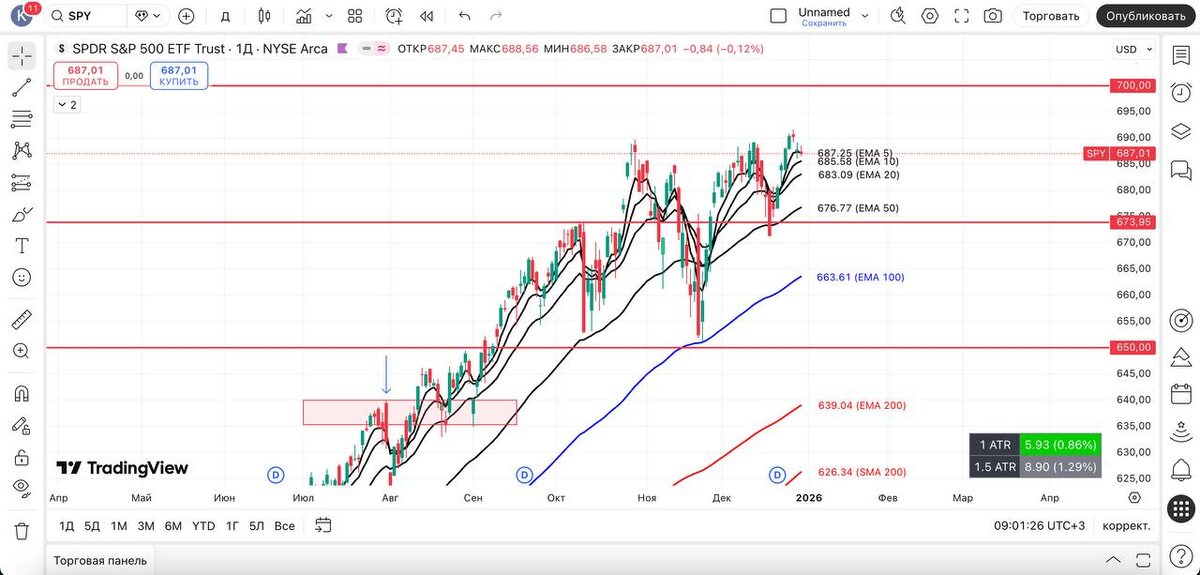Viewport: 1200px width, 575px height.
Task: Toggle lock all drawings
Action: 22,457
